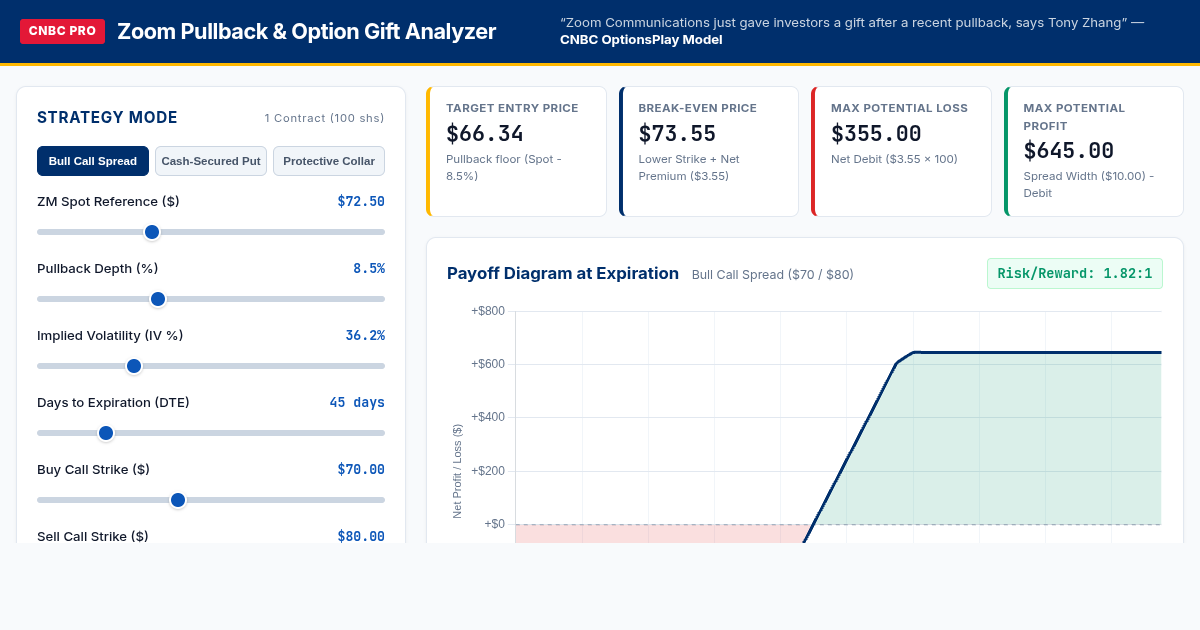Click the 1 Contract (100 shs) label
Image resolution: width=1200 pixels, height=630 pixels.
pyautogui.click(x=325, y=118)
